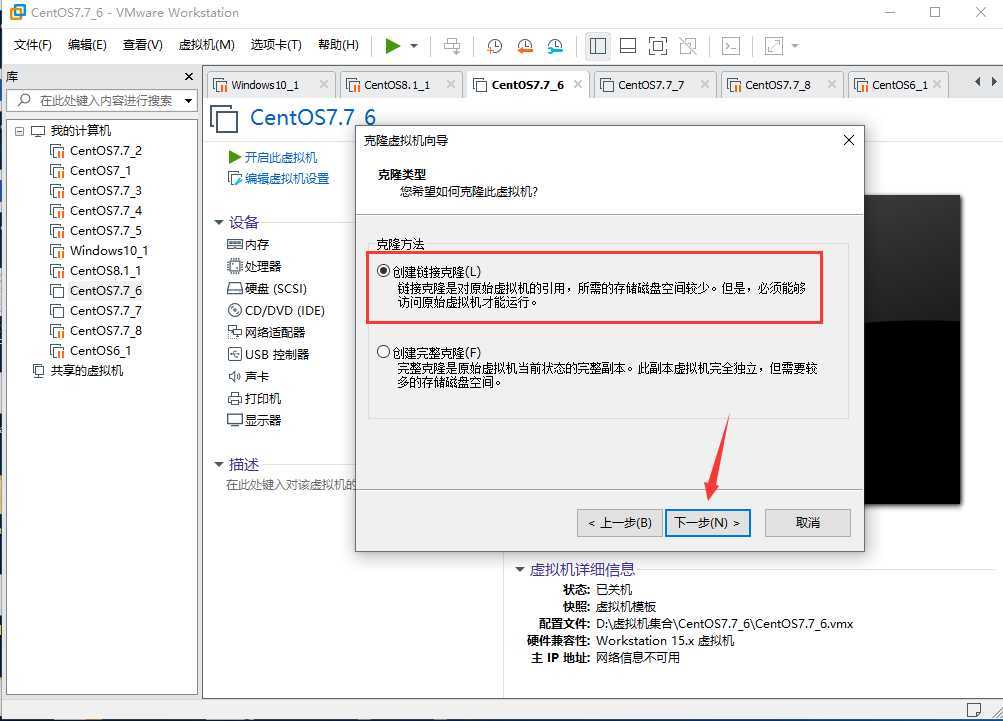This screenshot has width=1003, height=721.
Task: Close the CentOS7.7_6 tab
Action: [578, 84]
